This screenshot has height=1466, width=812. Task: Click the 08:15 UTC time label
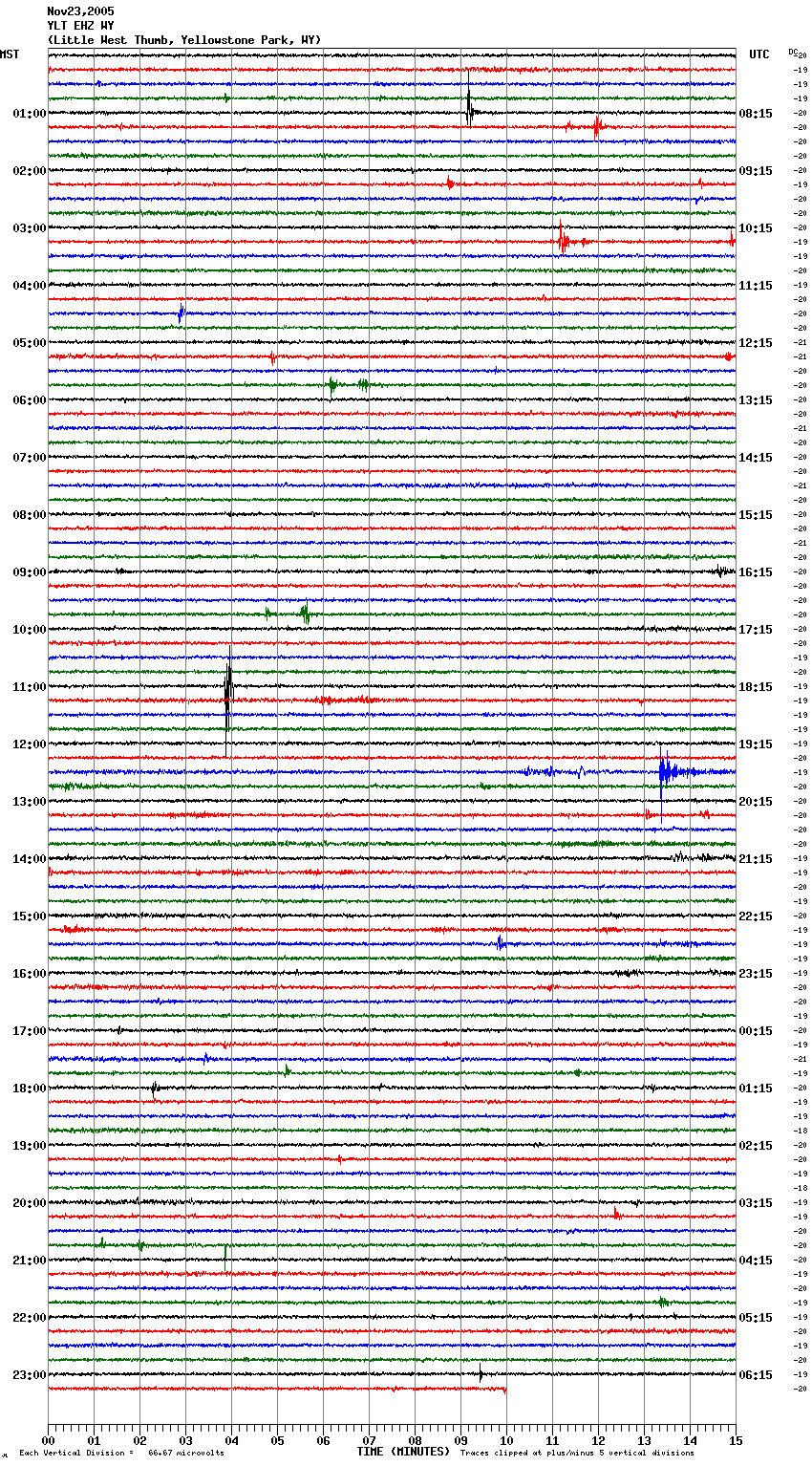coord(756,114)
